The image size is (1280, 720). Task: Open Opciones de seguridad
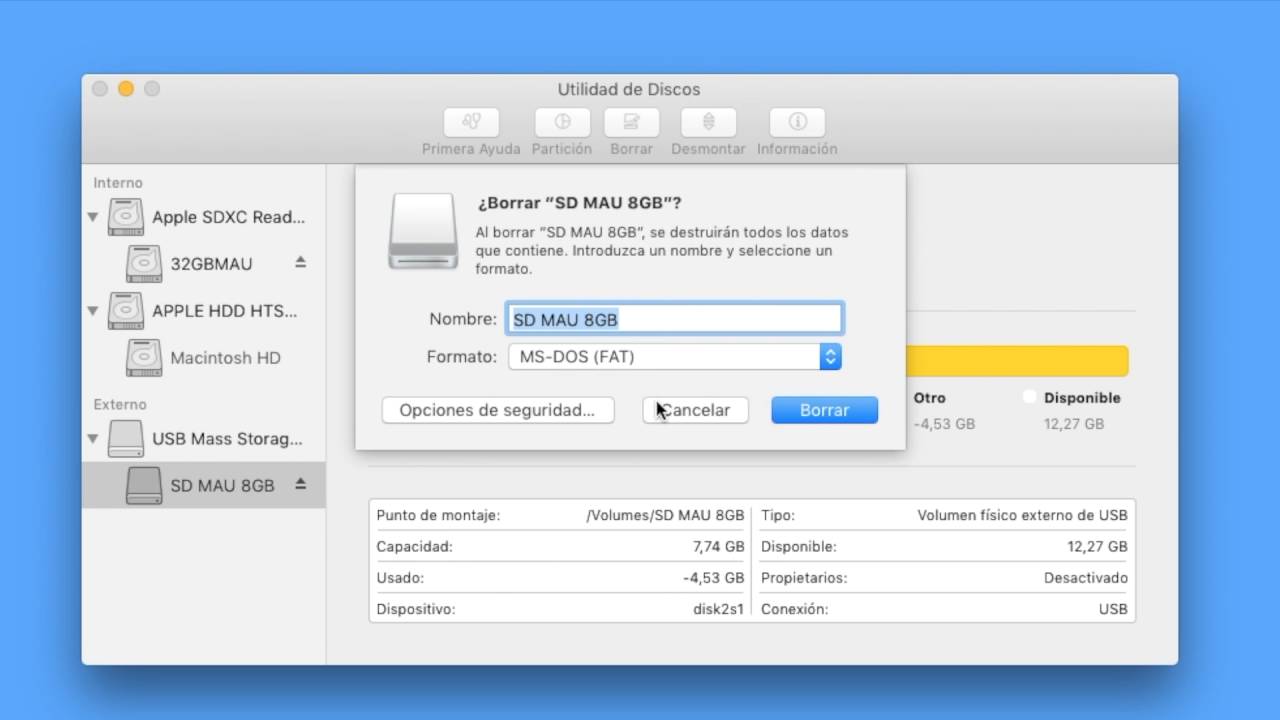point(497,410)
